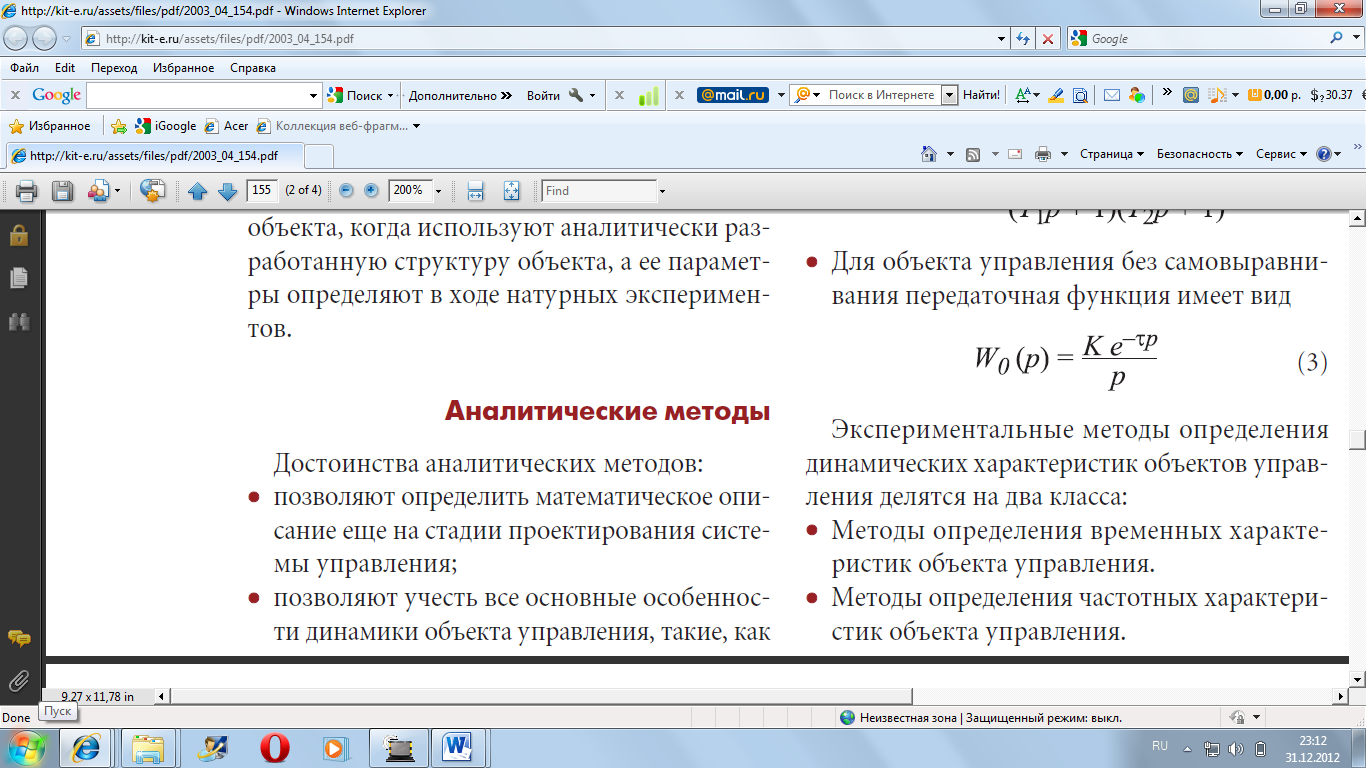Open Word from the taskbar

(457, 746)
